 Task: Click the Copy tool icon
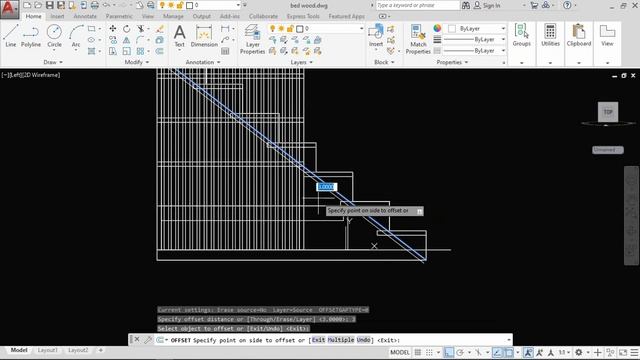(113, 40)
